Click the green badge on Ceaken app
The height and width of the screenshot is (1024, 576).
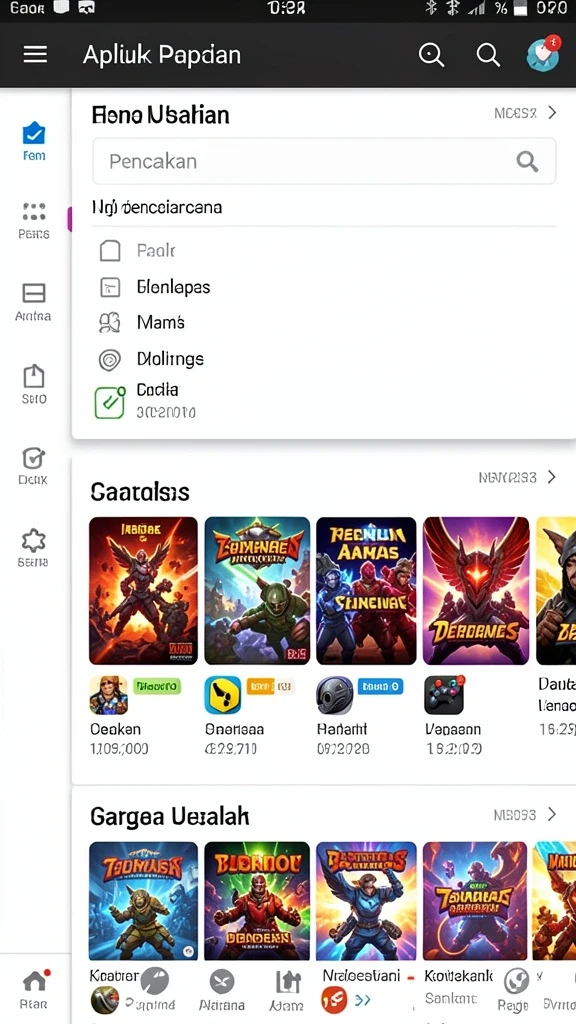[x=157, y=686]
